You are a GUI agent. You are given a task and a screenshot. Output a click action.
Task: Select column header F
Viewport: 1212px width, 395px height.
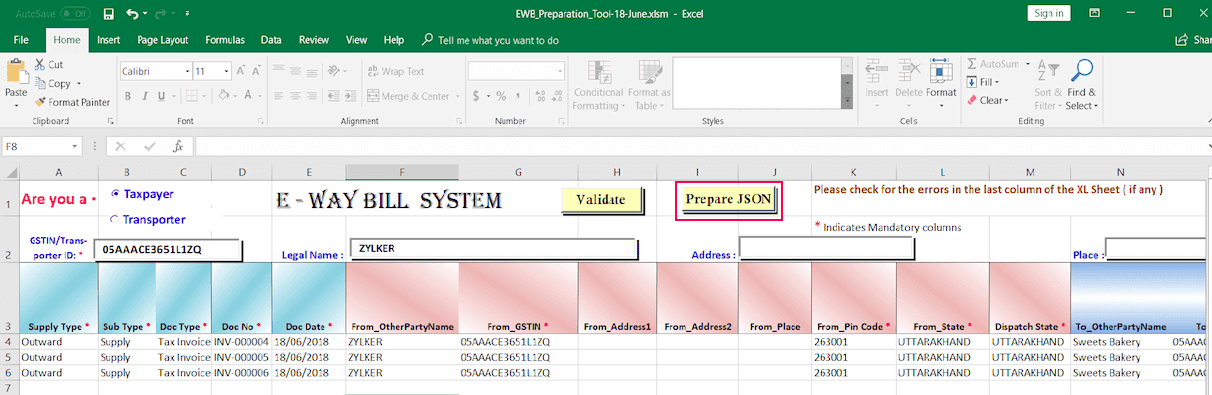pyautogui.click(x=402, y=172)
